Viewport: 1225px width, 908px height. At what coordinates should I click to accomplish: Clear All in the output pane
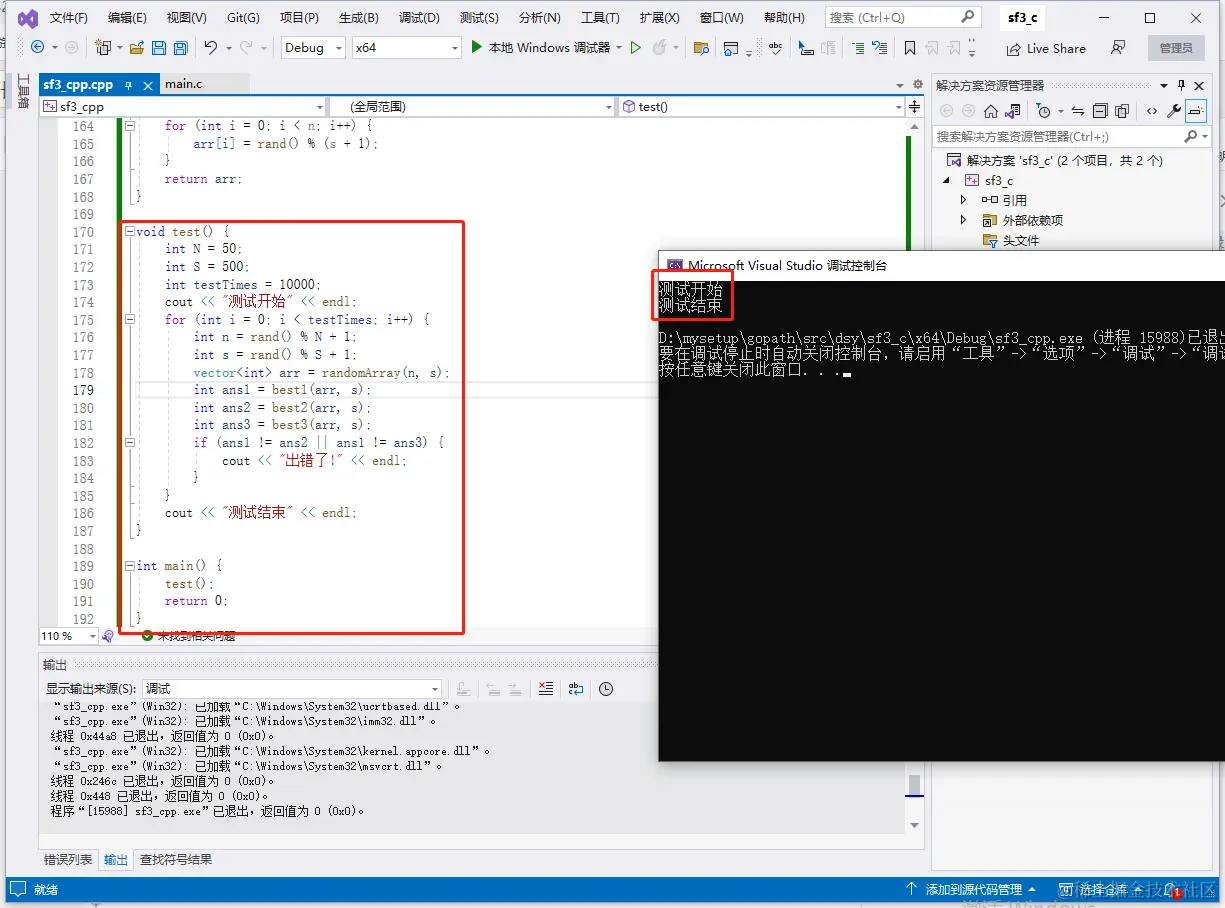click(x=545, y=688)
